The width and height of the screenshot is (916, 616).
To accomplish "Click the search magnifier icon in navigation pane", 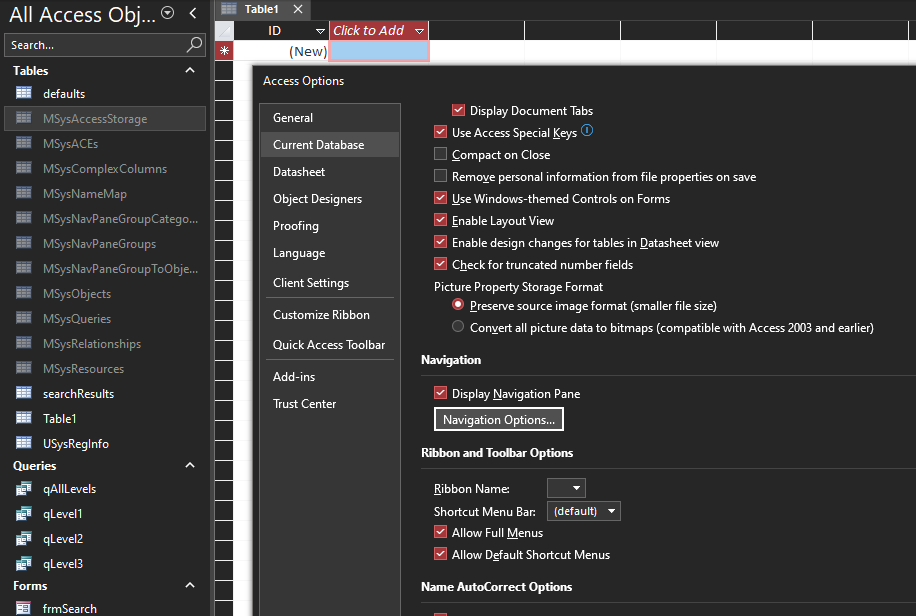I will tap(194, 45).
